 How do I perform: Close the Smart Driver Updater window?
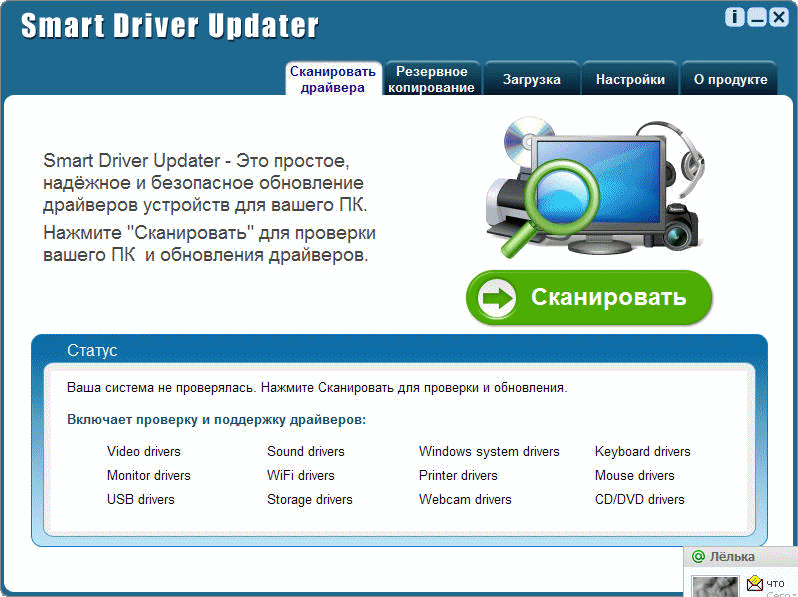click(779, 17)
